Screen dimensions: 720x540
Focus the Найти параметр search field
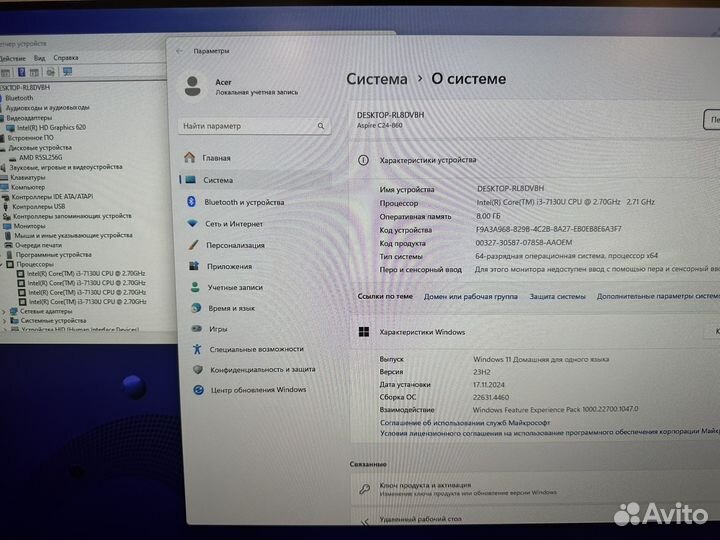[254, 126]
